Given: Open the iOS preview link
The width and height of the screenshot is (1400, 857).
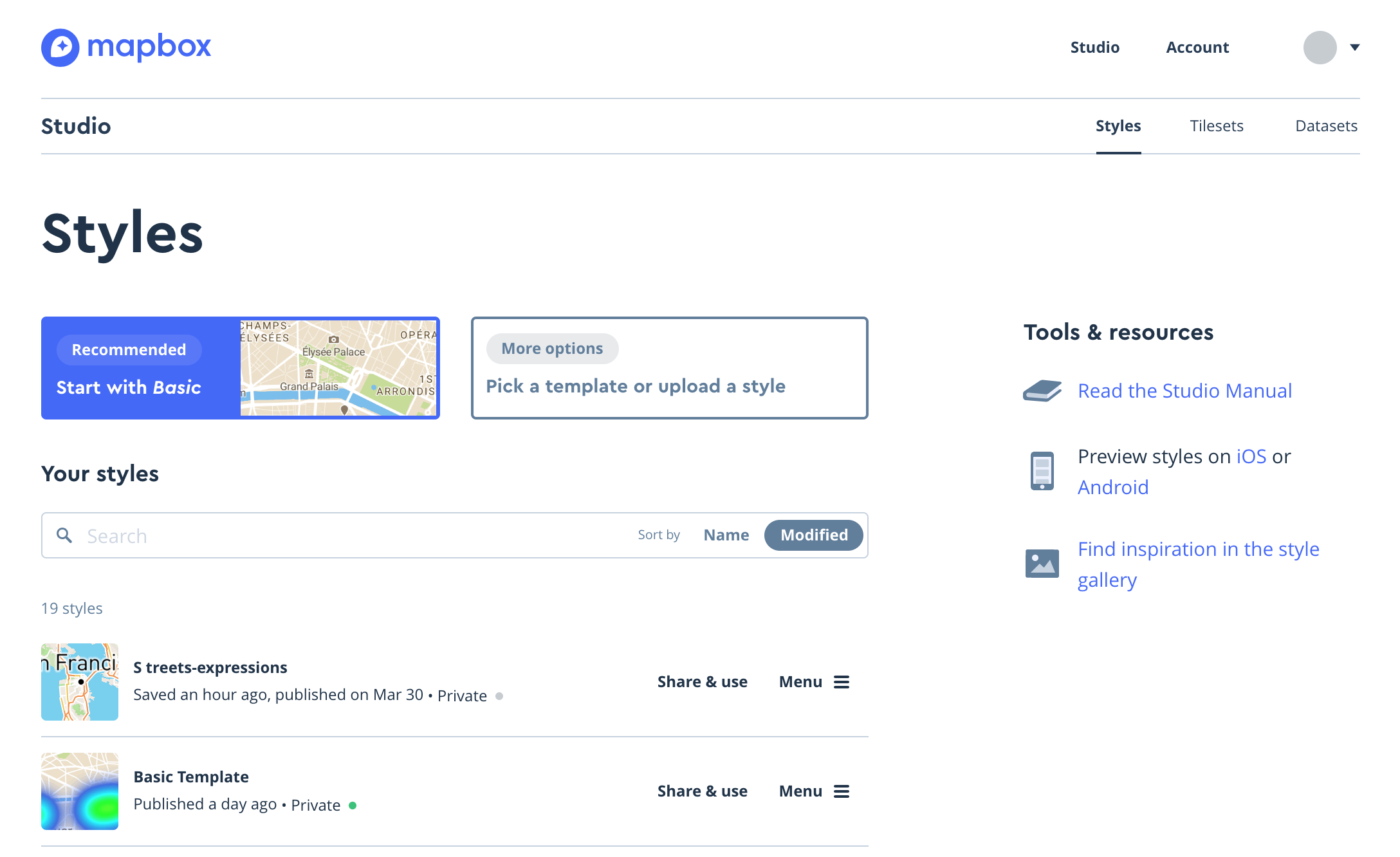Looking at the screenshot, I should pos(1251,456).
